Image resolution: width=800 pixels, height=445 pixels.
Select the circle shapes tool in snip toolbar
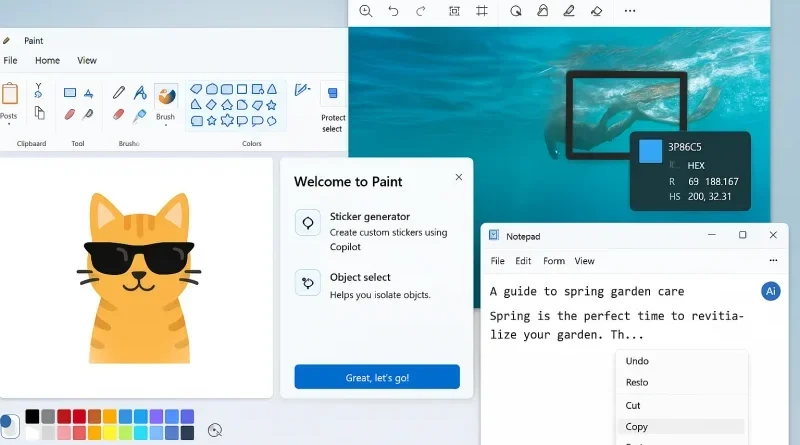(516, 11)
